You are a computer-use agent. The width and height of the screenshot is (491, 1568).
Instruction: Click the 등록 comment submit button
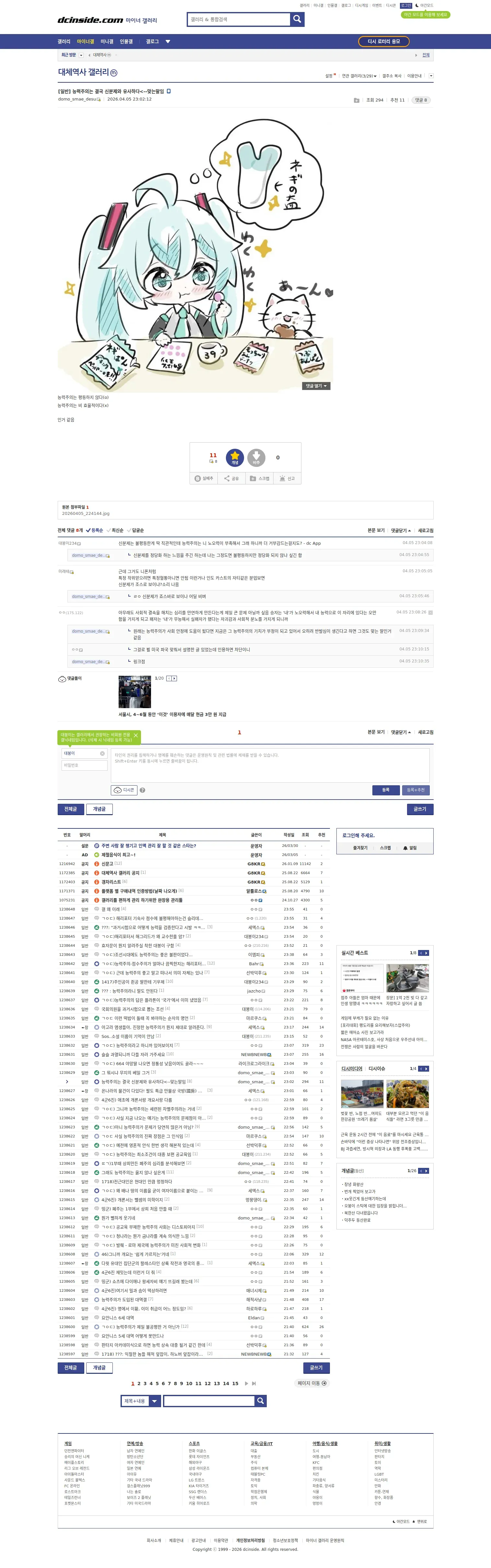tap(386, 790)
